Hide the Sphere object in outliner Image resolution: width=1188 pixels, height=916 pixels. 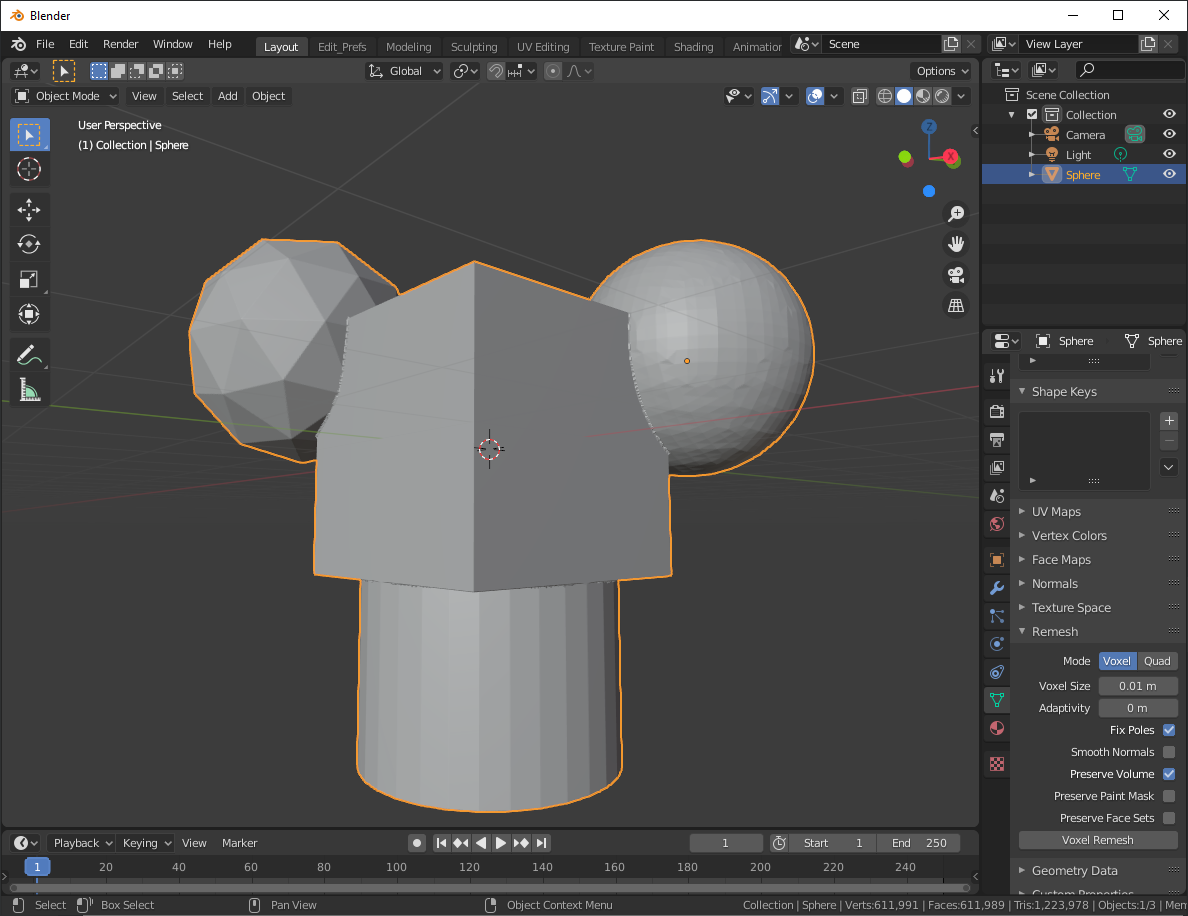[1168, 174]
